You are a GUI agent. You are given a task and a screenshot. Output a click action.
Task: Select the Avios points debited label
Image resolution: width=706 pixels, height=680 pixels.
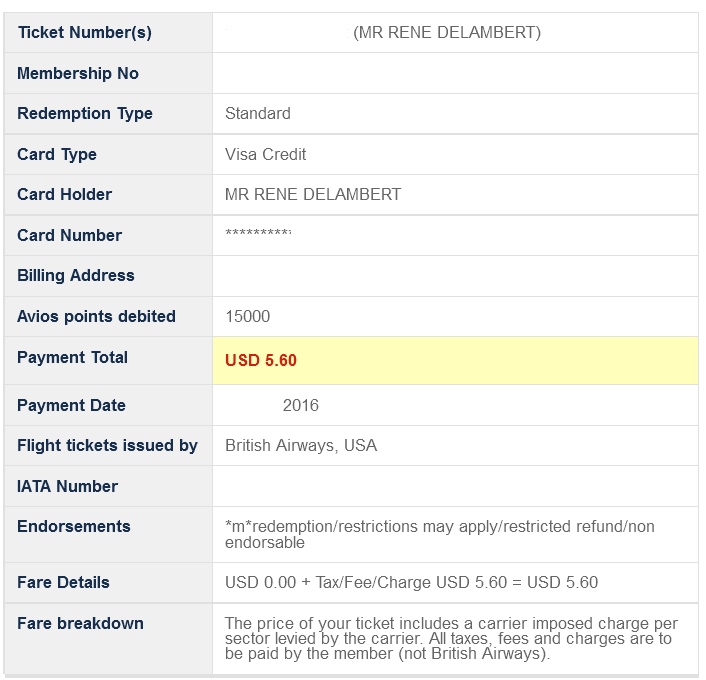pyautogui.click(x=96, y=317)
